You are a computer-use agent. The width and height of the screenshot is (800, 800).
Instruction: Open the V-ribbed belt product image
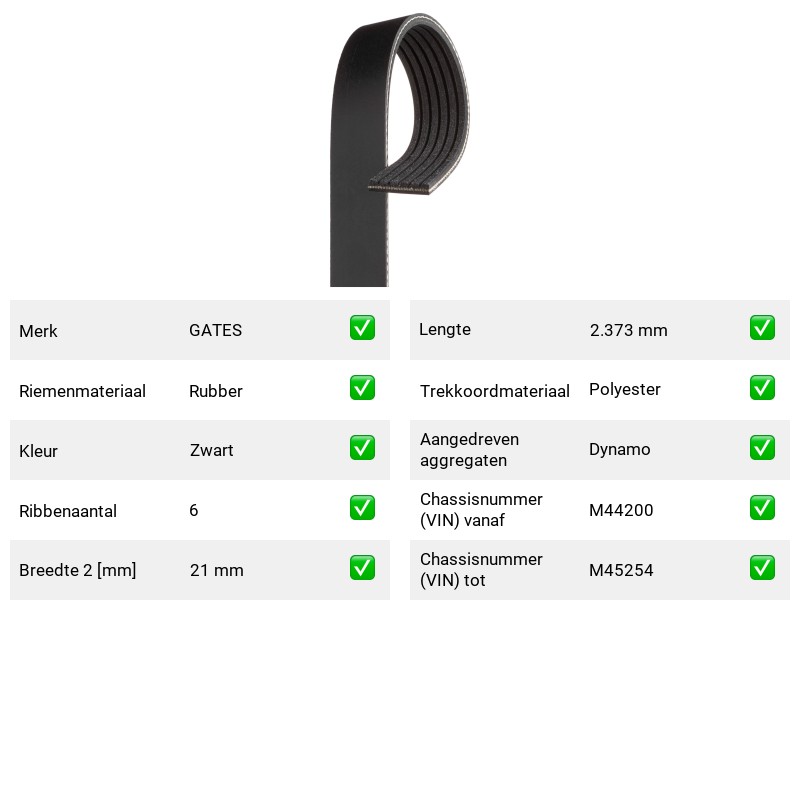[399, 149]
